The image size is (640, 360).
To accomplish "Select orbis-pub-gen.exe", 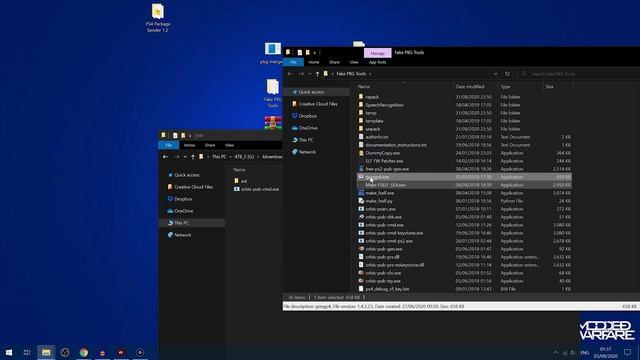I will point(384,249).
